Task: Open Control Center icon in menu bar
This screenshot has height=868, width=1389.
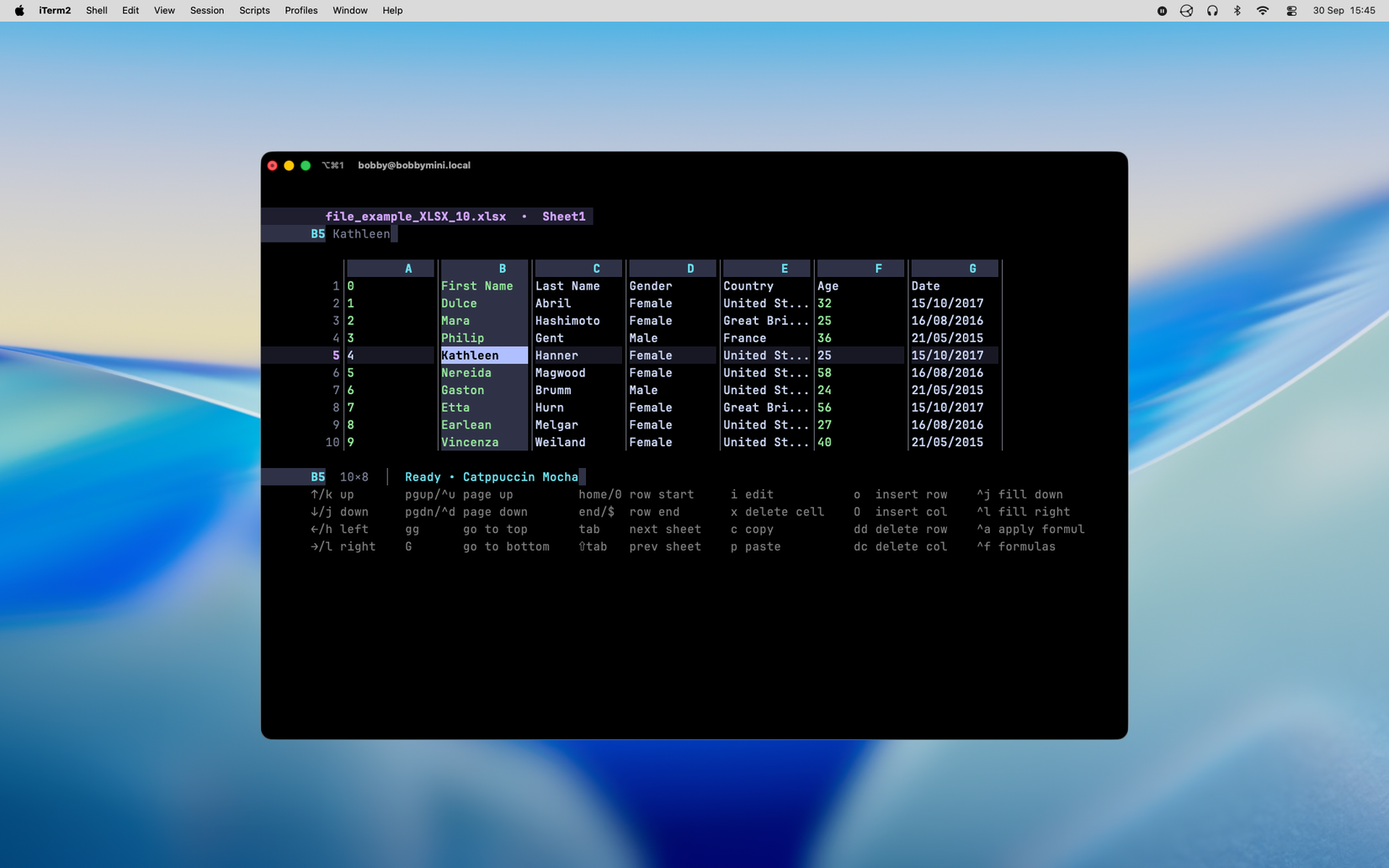Action: 1291,11
